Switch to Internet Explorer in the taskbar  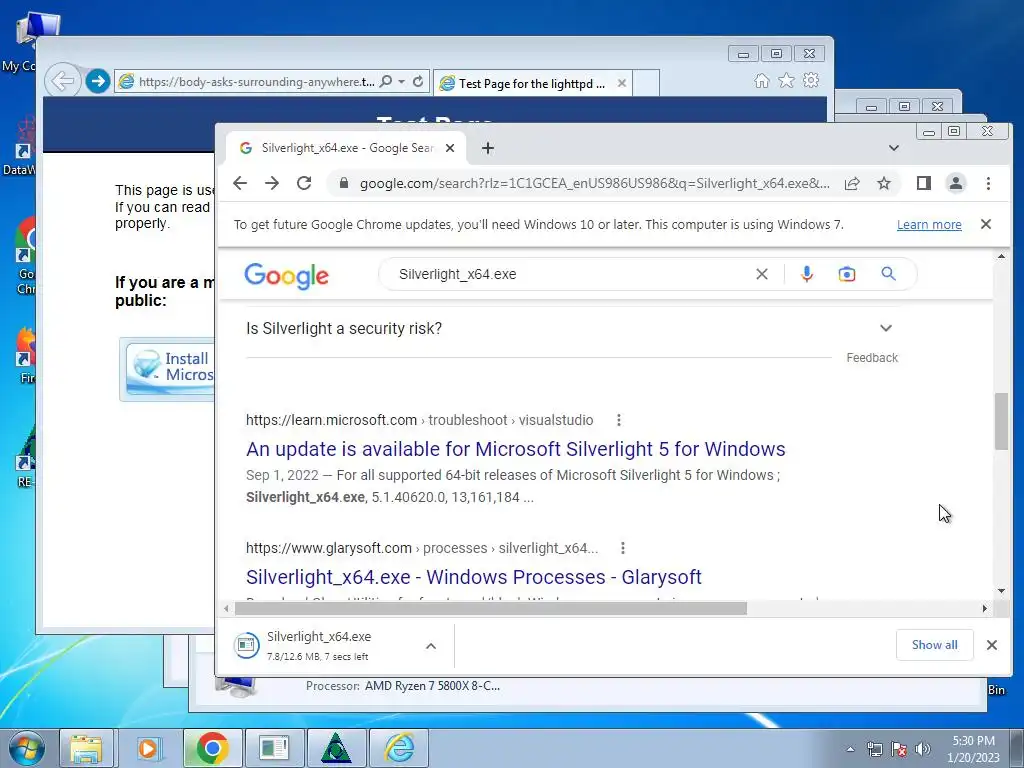pyautogui.click(x=399, y=748)
